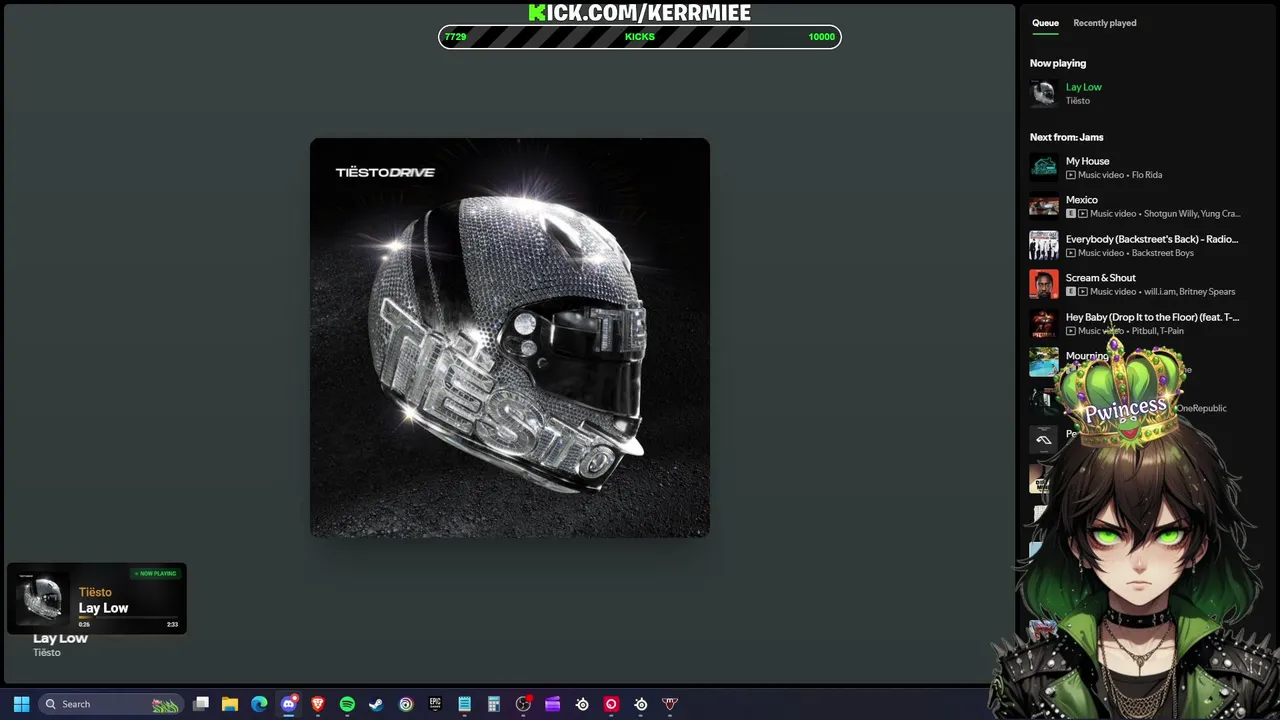Click the Scream & Shout cover thumbnail
This screenshot has height=720, width=1280.
1044,284
